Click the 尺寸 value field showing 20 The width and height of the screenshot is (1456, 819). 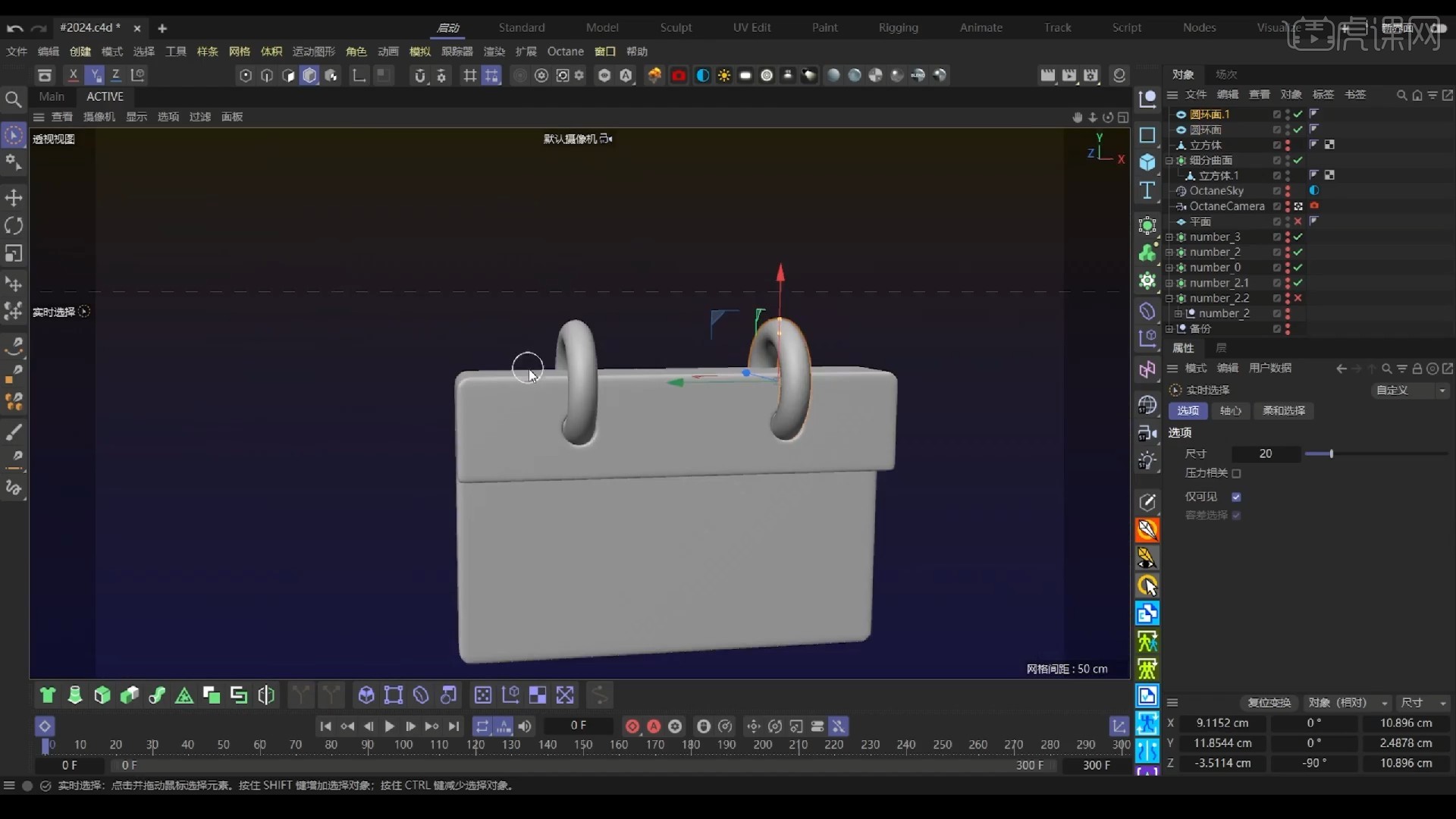tap(1266, 453)
